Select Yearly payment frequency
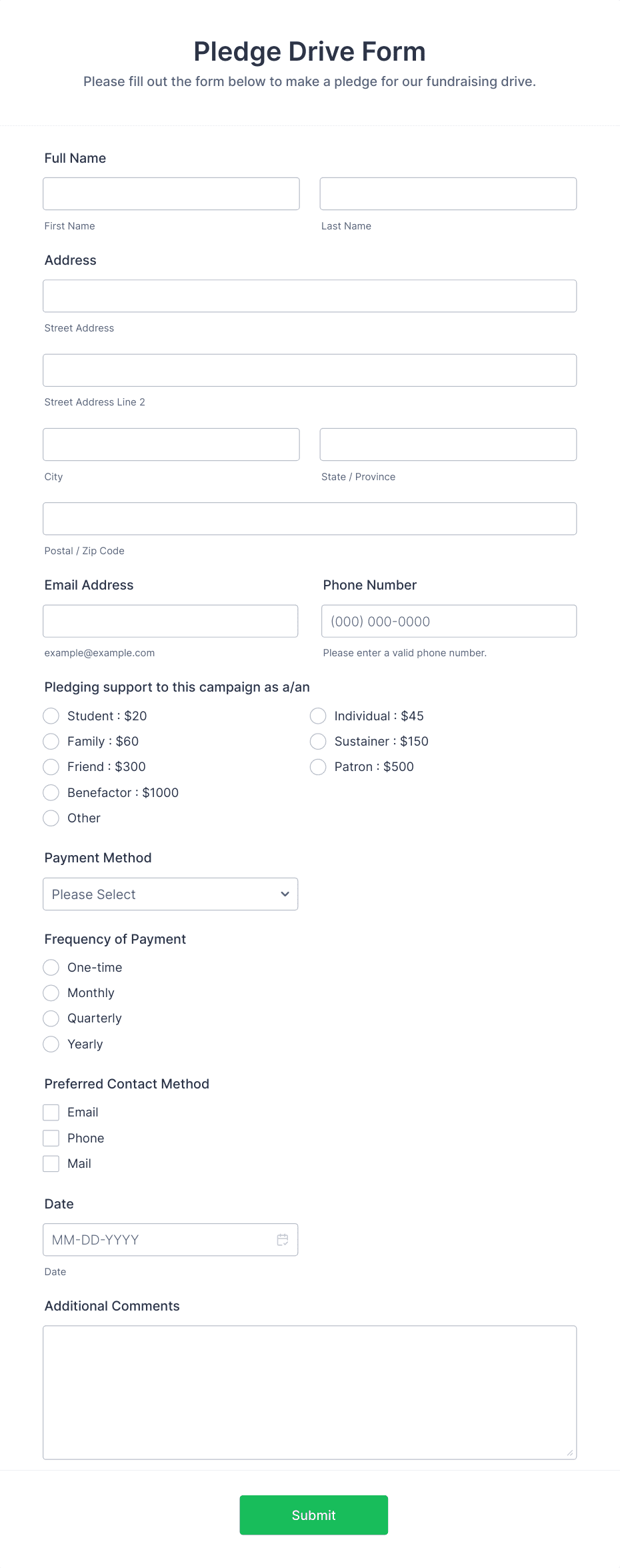Viewport: 620px width, 1568px height. click(x=51, y=1044)
